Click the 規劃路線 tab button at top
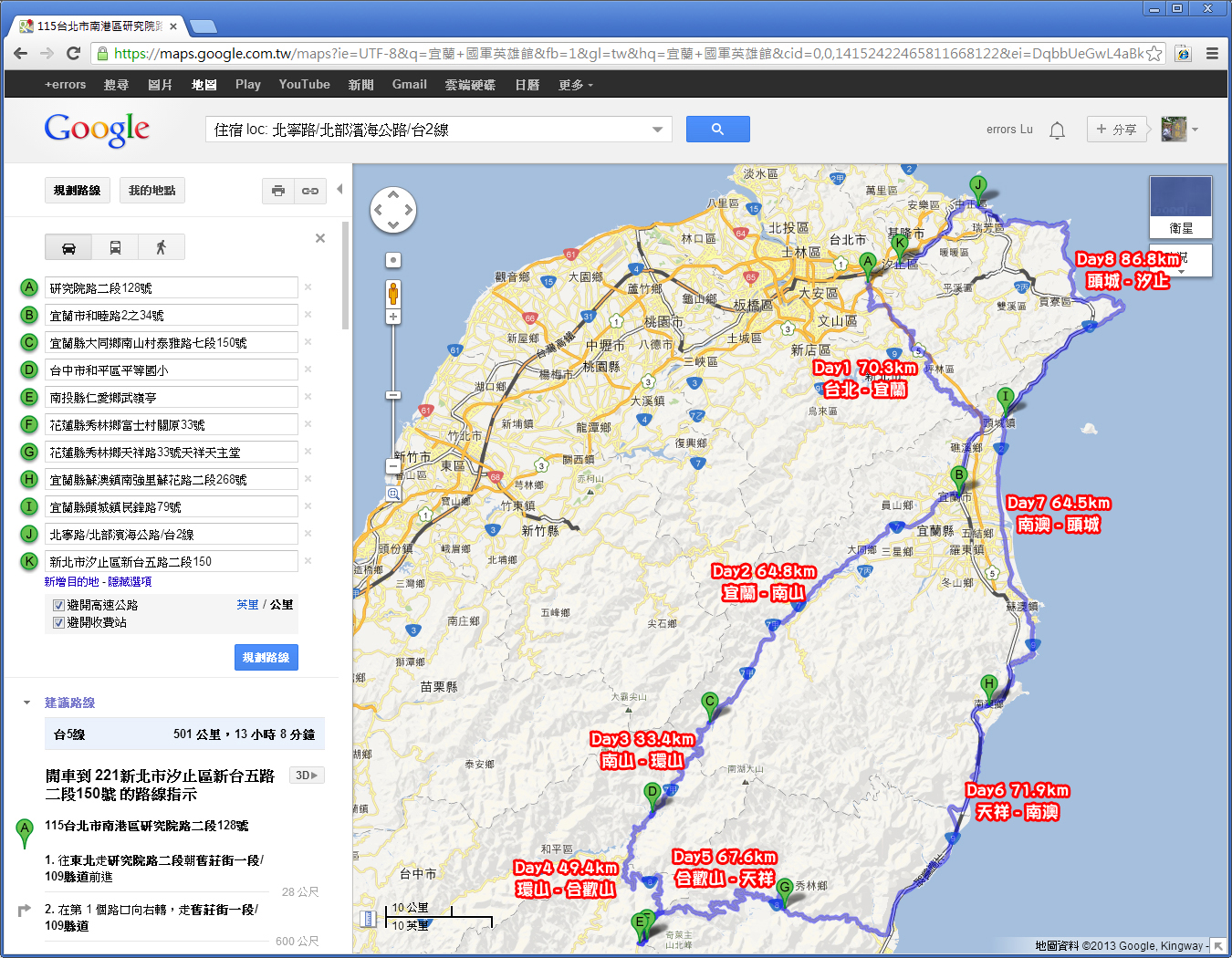This screenshot has height=958, width=1232. (78, 191)
